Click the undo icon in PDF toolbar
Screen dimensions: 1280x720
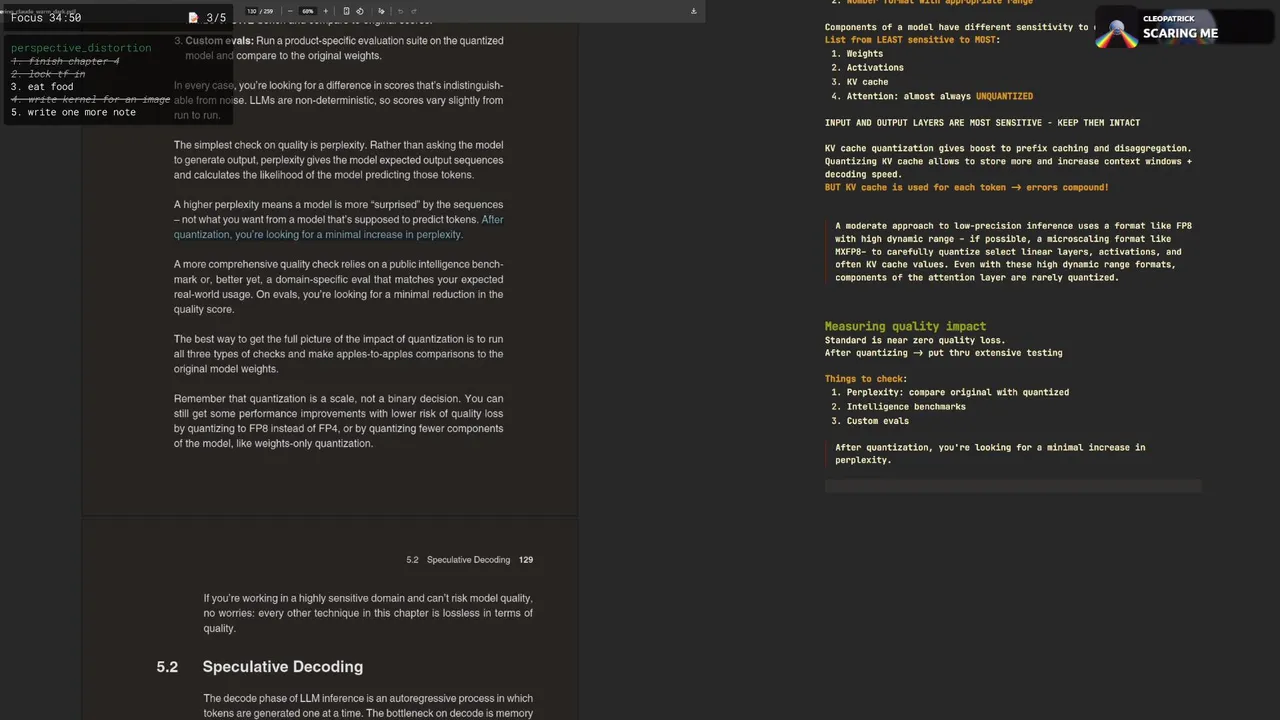click(400, 11)
